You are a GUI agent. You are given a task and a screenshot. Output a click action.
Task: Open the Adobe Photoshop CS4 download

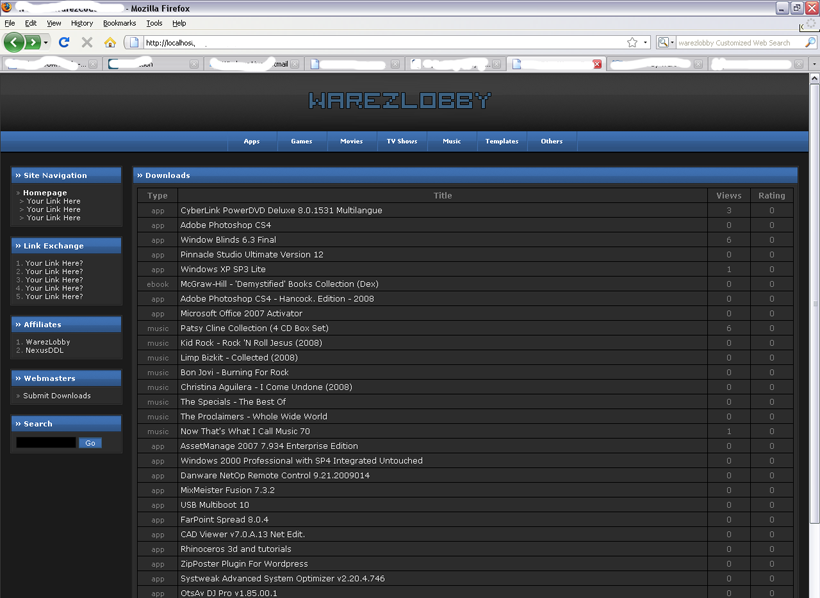point(225,225)
